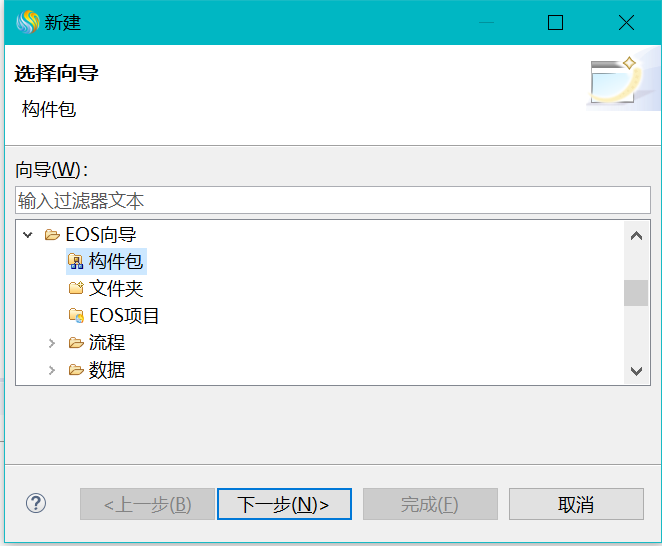Open help via question mark icon
The width and height of the screenshot is (662, 546).
click(x=36, y=503)
